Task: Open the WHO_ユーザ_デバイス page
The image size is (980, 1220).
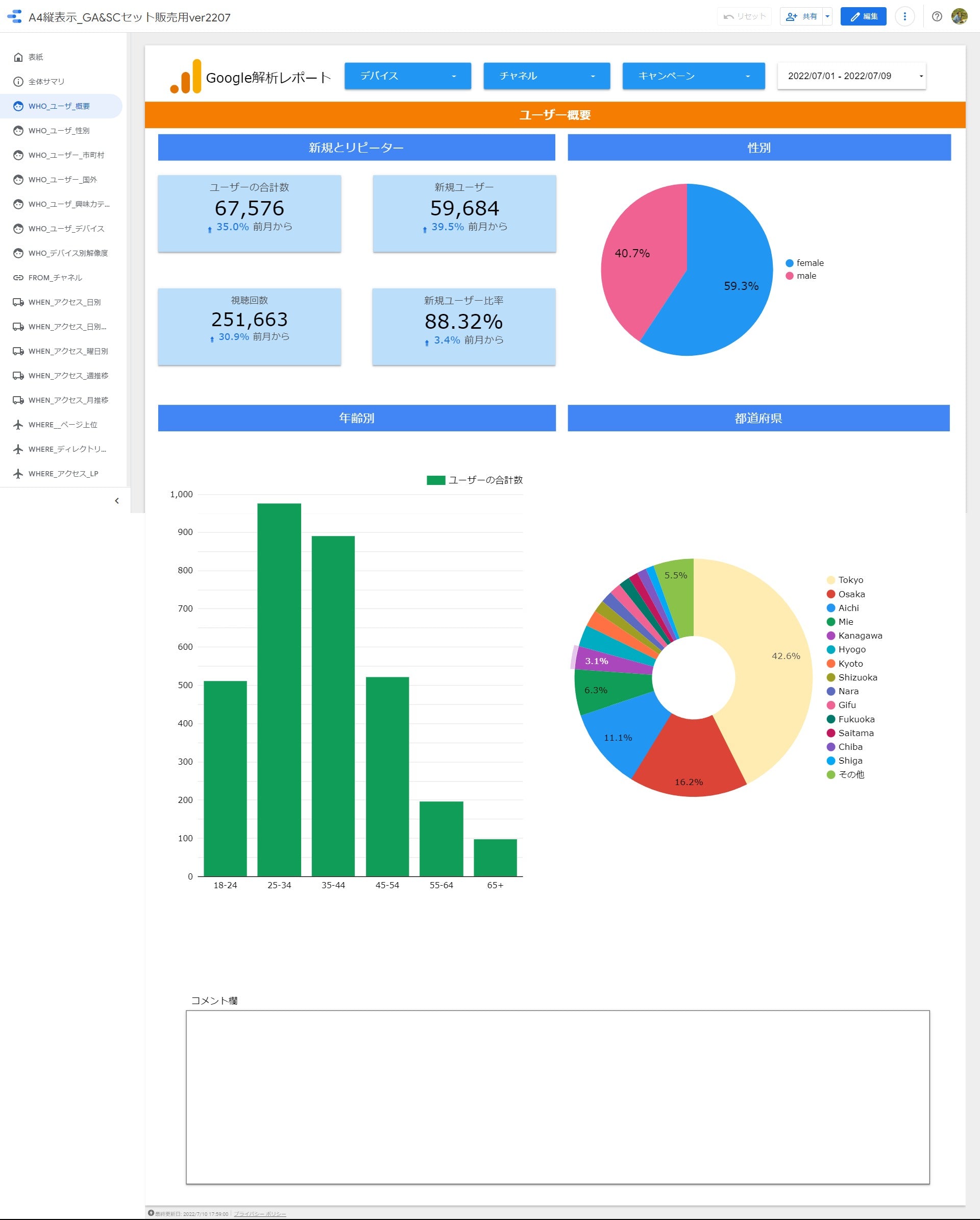Action: coord(61,229)
